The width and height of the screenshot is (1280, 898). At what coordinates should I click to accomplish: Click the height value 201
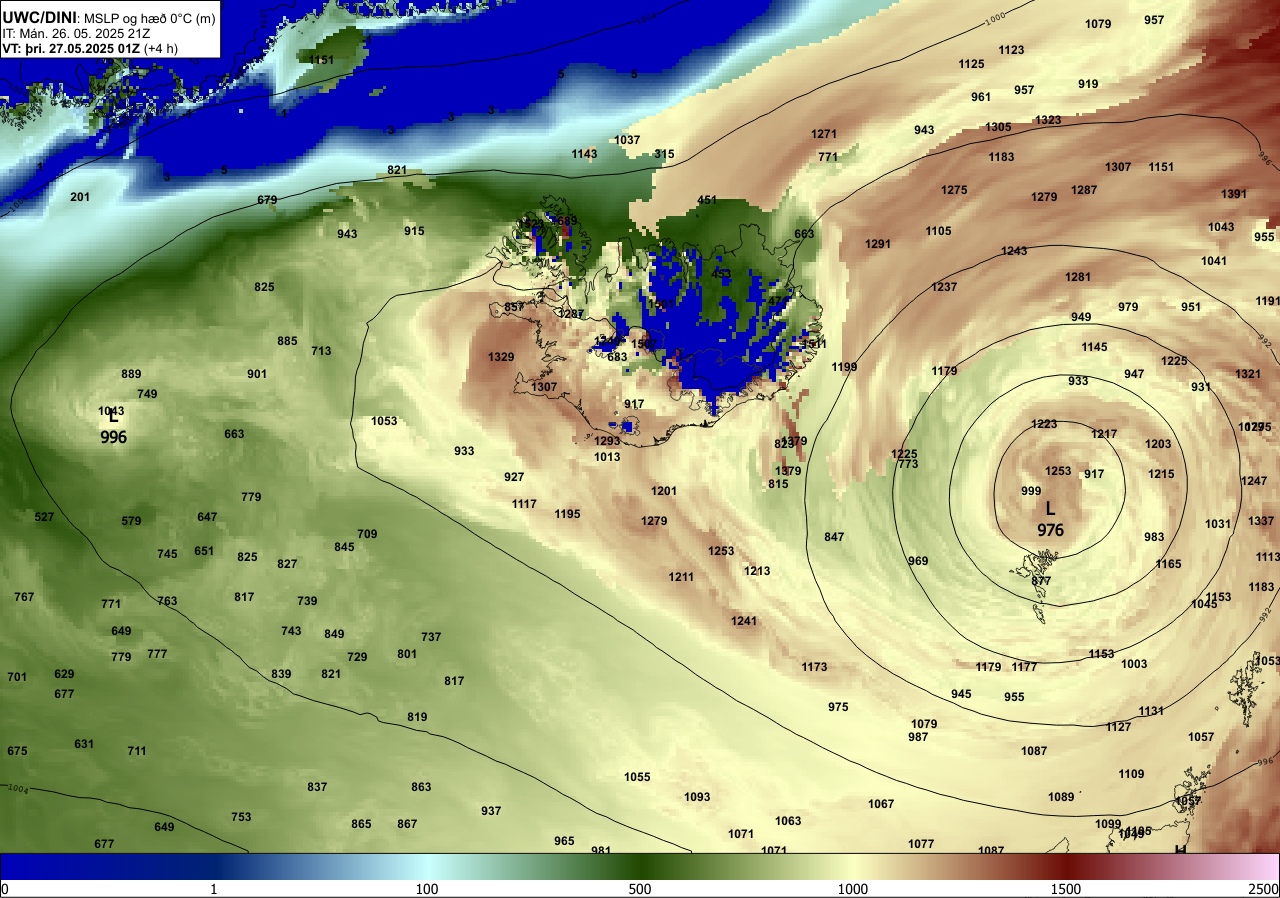tap(80, 197)
